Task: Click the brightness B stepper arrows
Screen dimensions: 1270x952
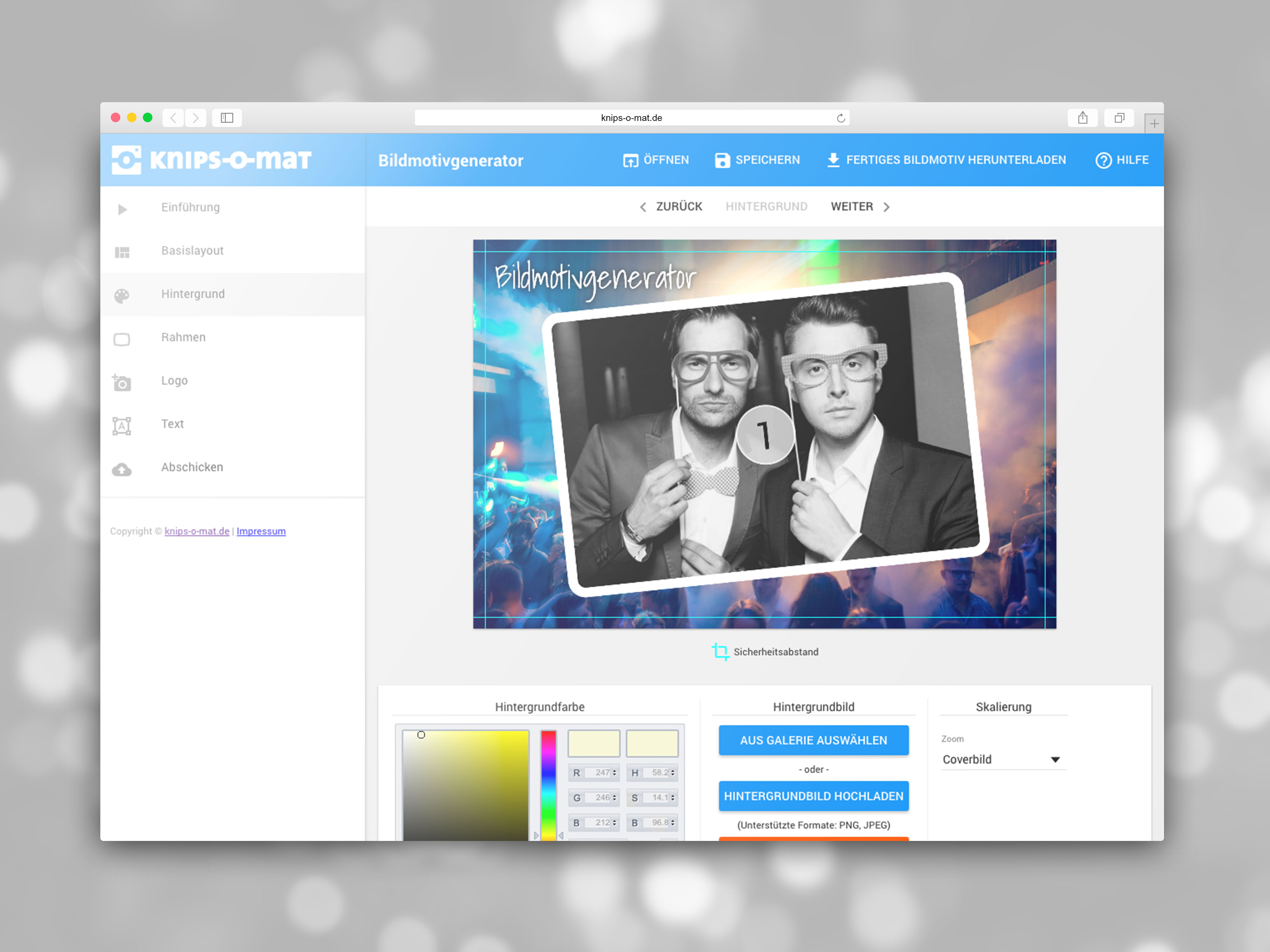Action: (x=673, y=823)
